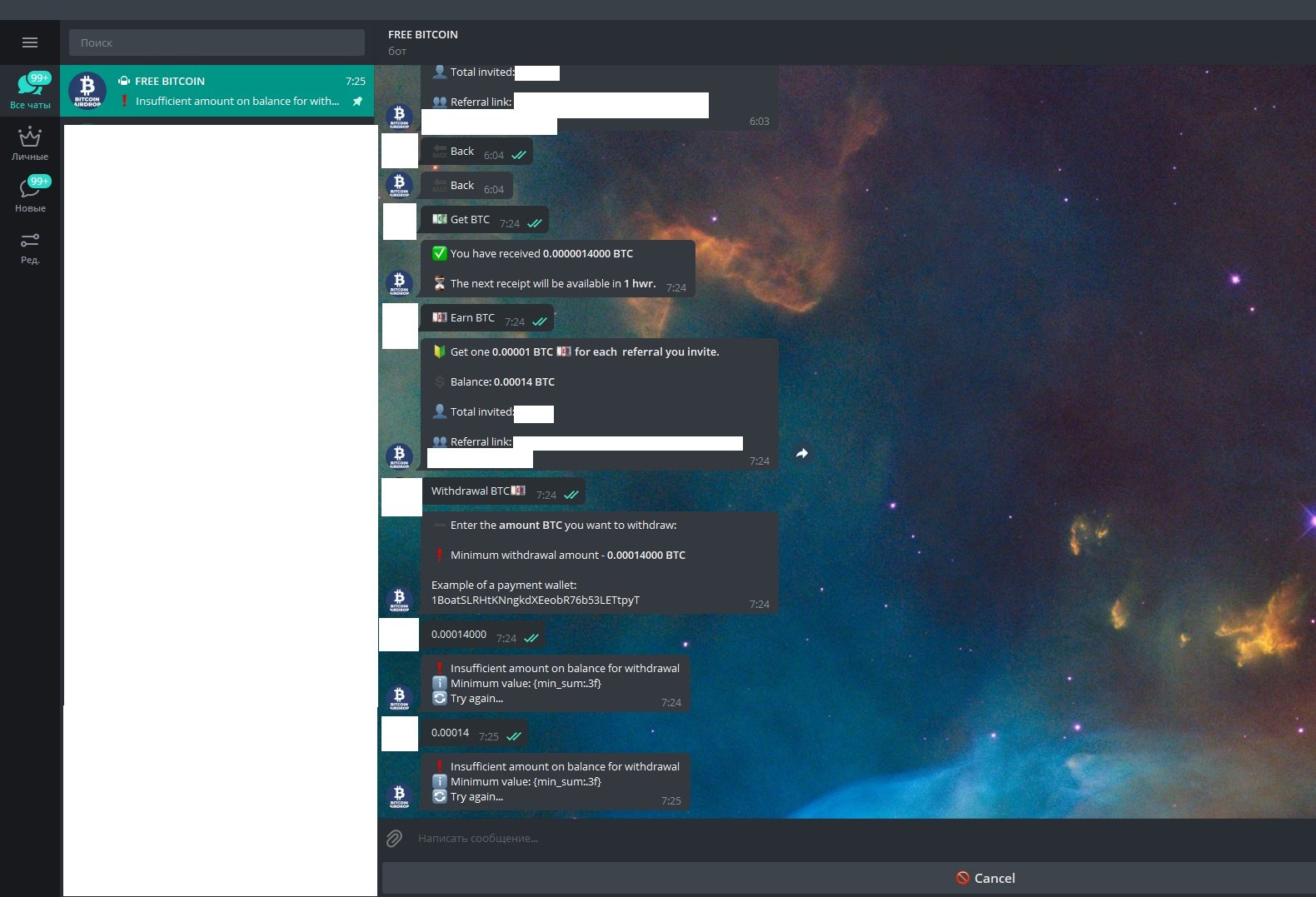Click the 99+ badge on Все чаты
This screenshot has width=1316, height=897.
[39, 77]
